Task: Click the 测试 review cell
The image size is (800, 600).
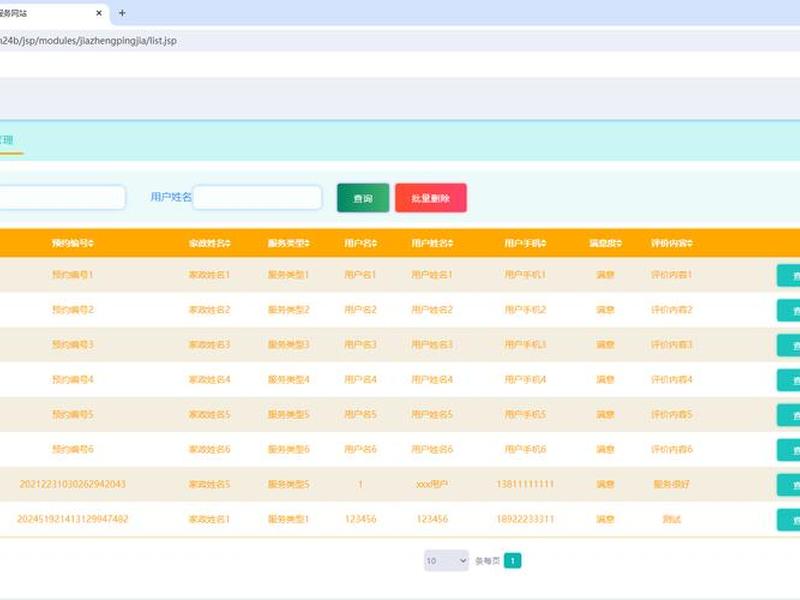Action: tap(671, 519)
